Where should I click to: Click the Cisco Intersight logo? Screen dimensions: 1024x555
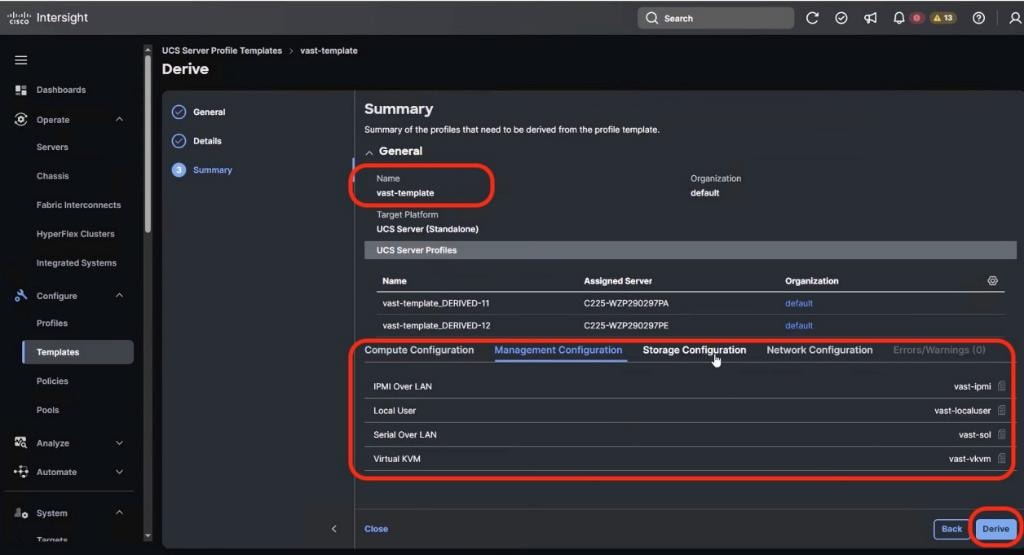point(48,18)
